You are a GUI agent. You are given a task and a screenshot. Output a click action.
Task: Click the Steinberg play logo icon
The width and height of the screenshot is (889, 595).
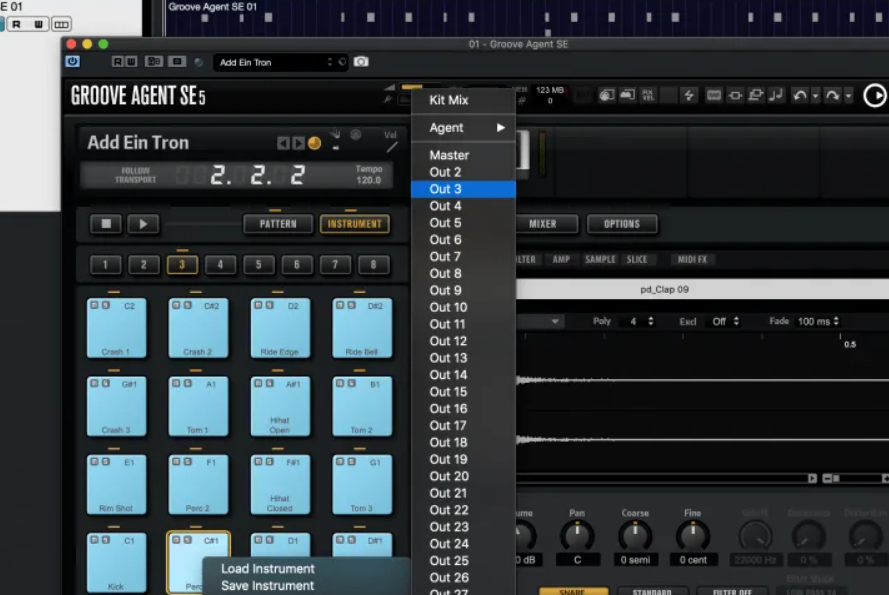coord(875,95)
